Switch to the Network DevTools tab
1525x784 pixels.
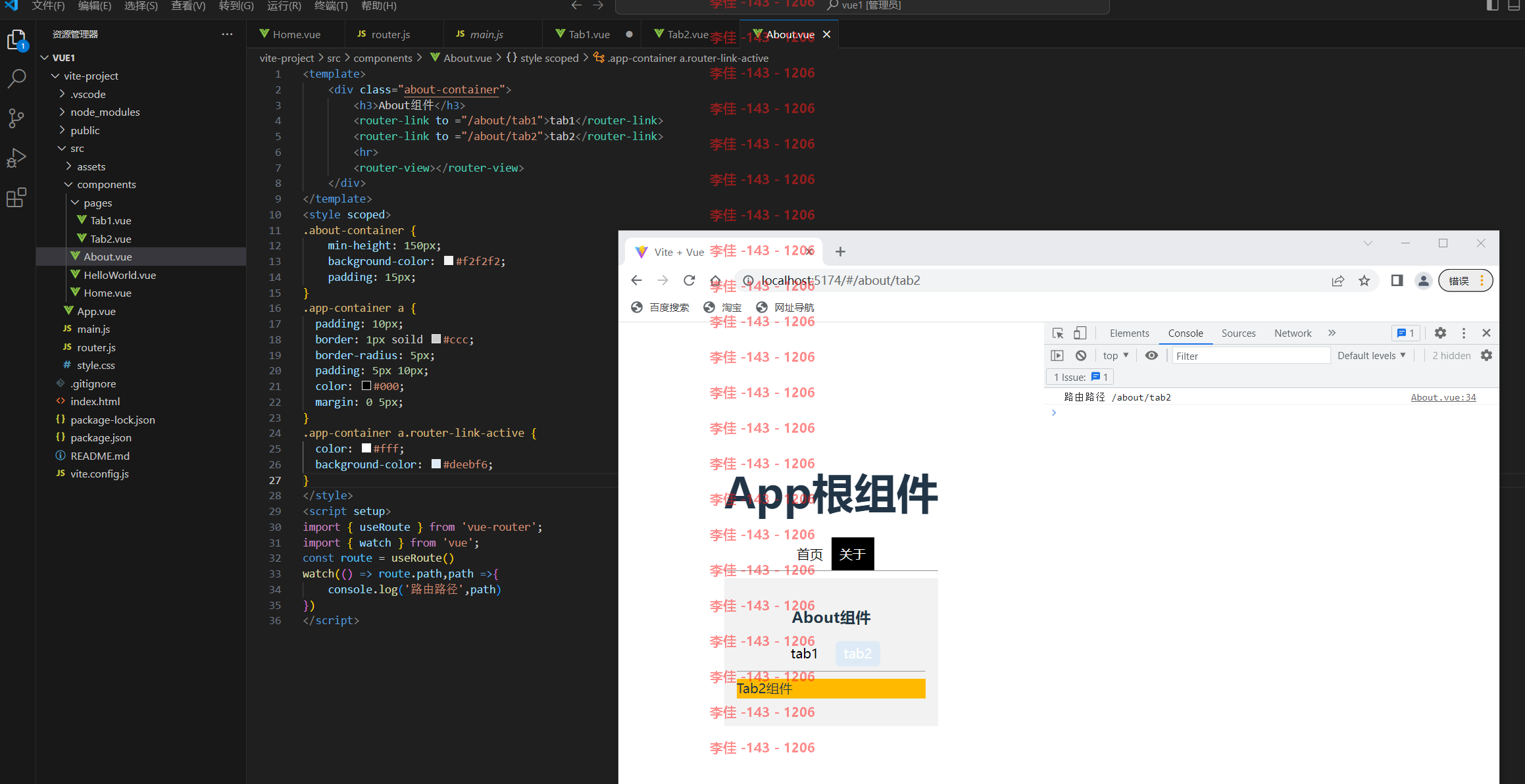(x=1292, y=333)
